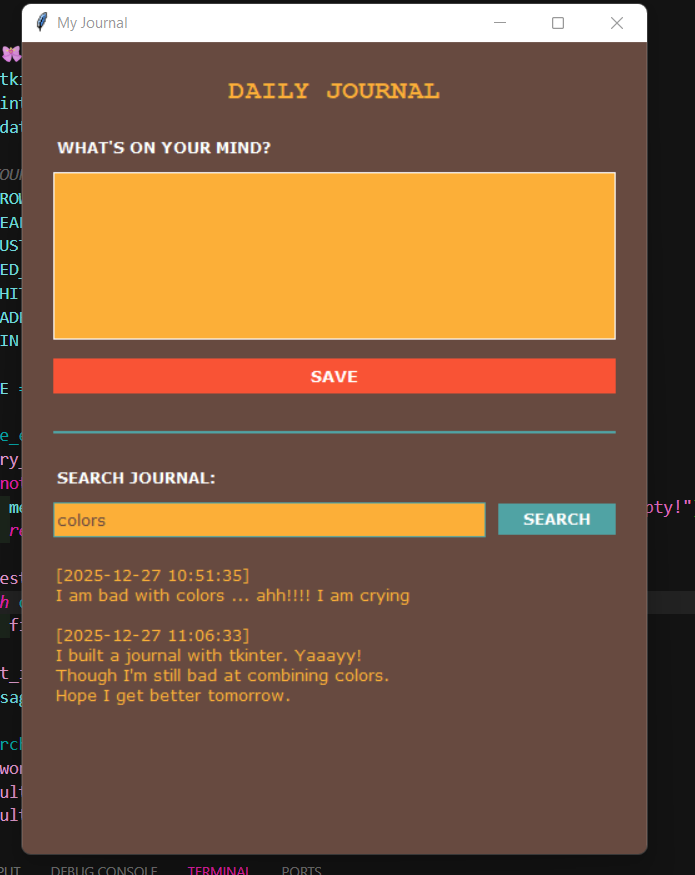This screenshot has width=695, height=875.
Task: Click the search field containing 'colors'
Action: pos(269,520)
